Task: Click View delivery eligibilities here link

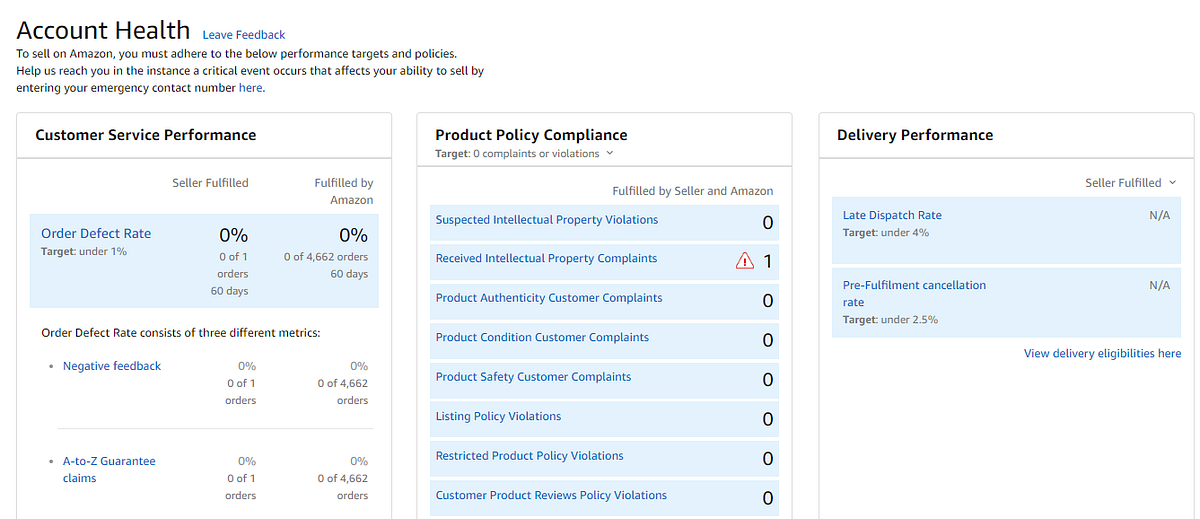Action: 1102,354
